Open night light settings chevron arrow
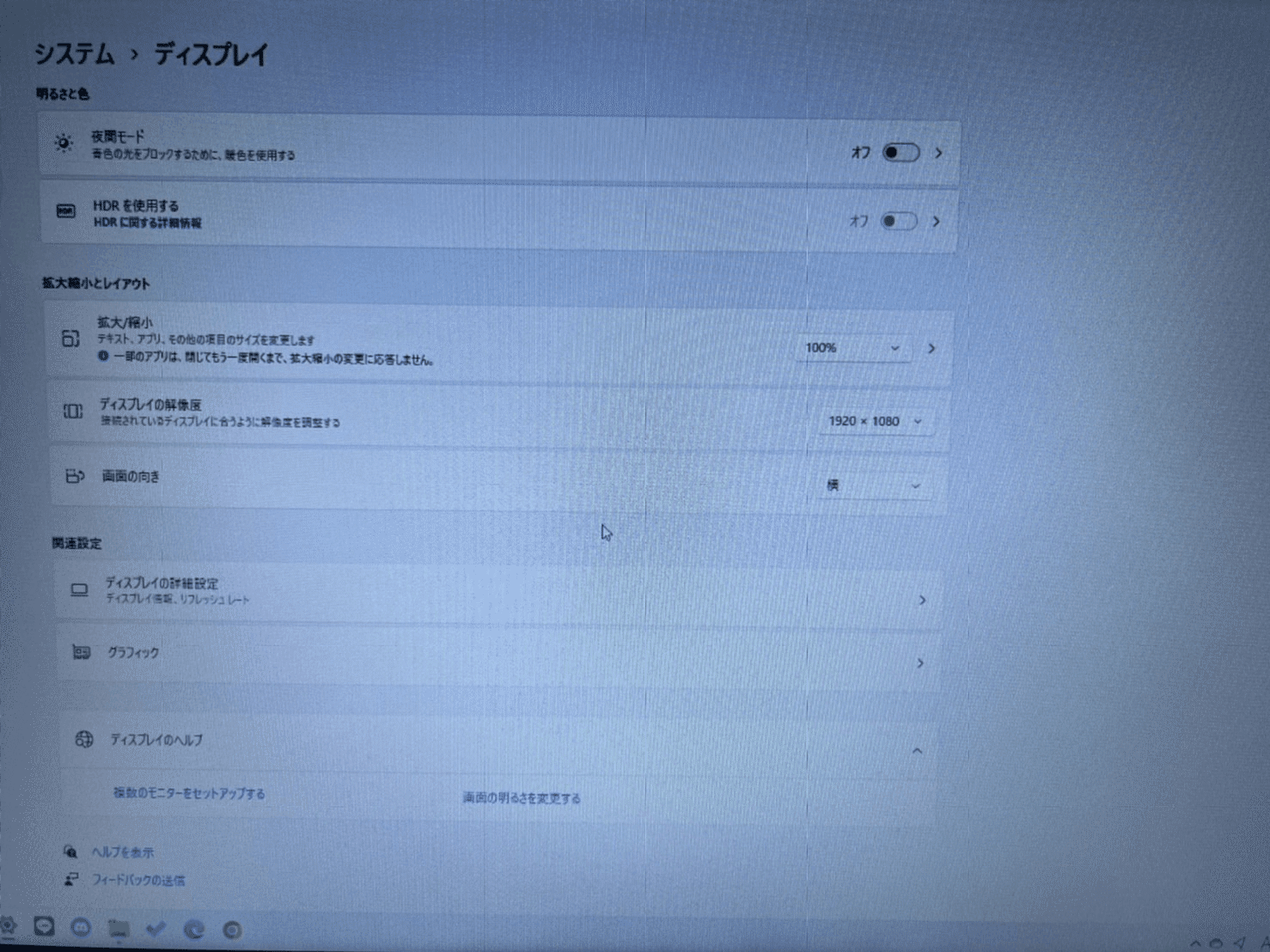Image resolution: width=1270 pixels, height=952 pixels. click(938, 153)
